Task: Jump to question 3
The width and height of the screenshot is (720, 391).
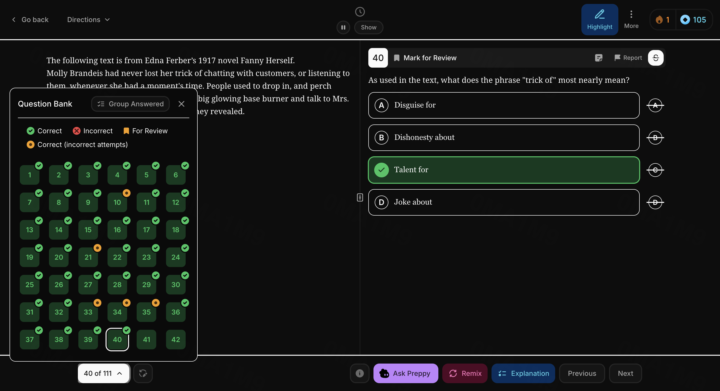Action: click(88, 175)
